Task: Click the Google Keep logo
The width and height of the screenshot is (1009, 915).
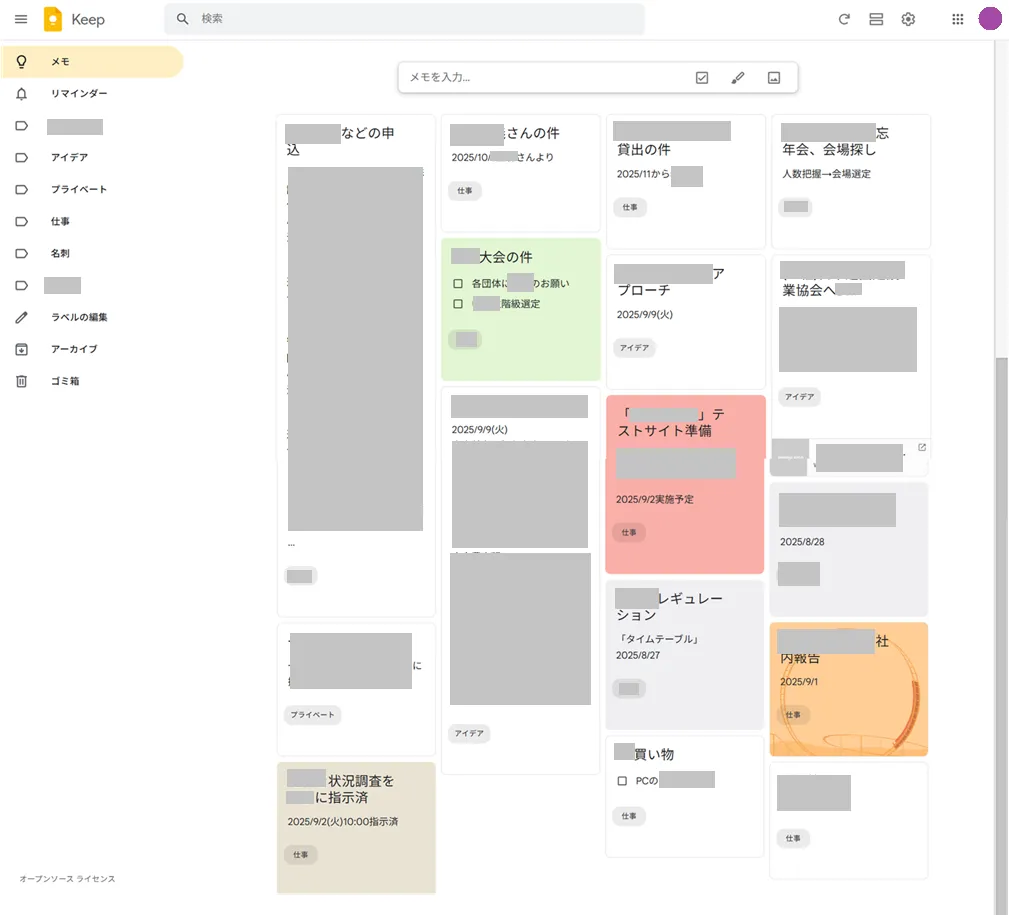Action: (53, 19)
